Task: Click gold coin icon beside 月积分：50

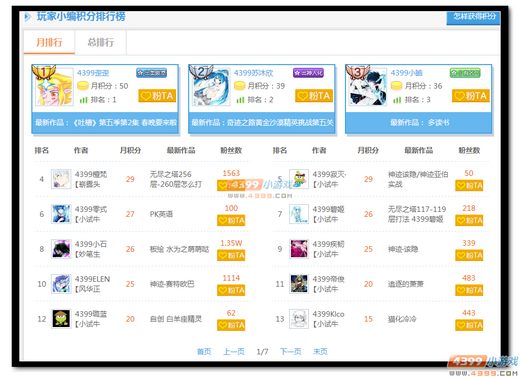Action: click(82, 86)
